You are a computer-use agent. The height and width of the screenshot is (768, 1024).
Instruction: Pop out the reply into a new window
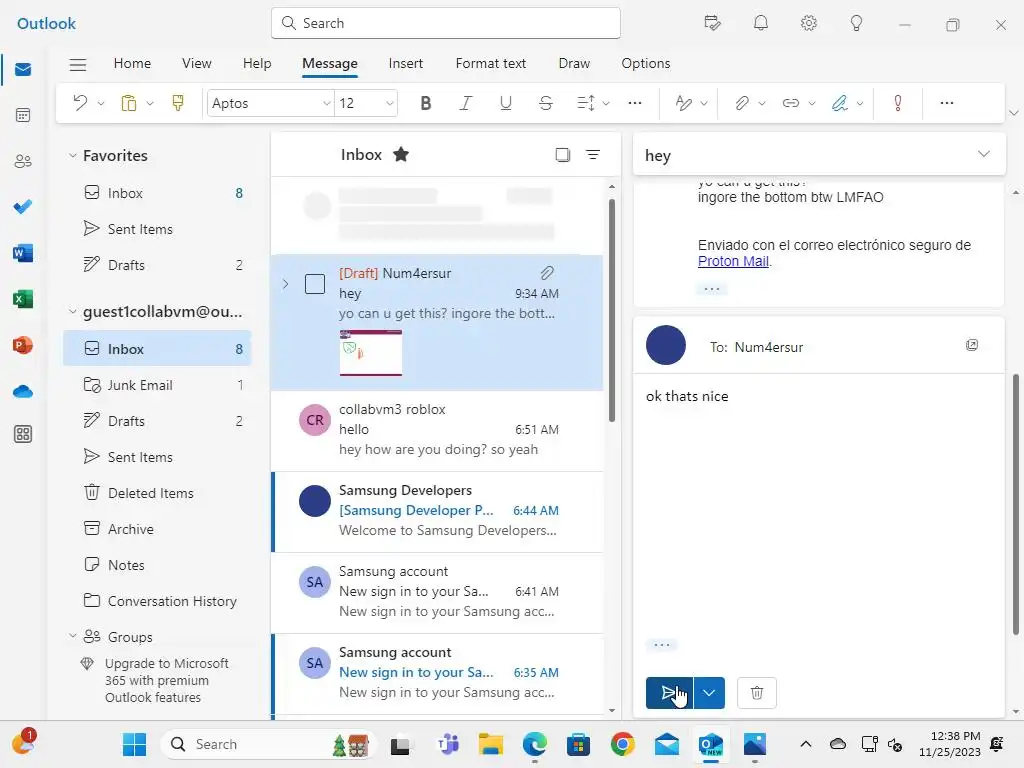point(972,345)
